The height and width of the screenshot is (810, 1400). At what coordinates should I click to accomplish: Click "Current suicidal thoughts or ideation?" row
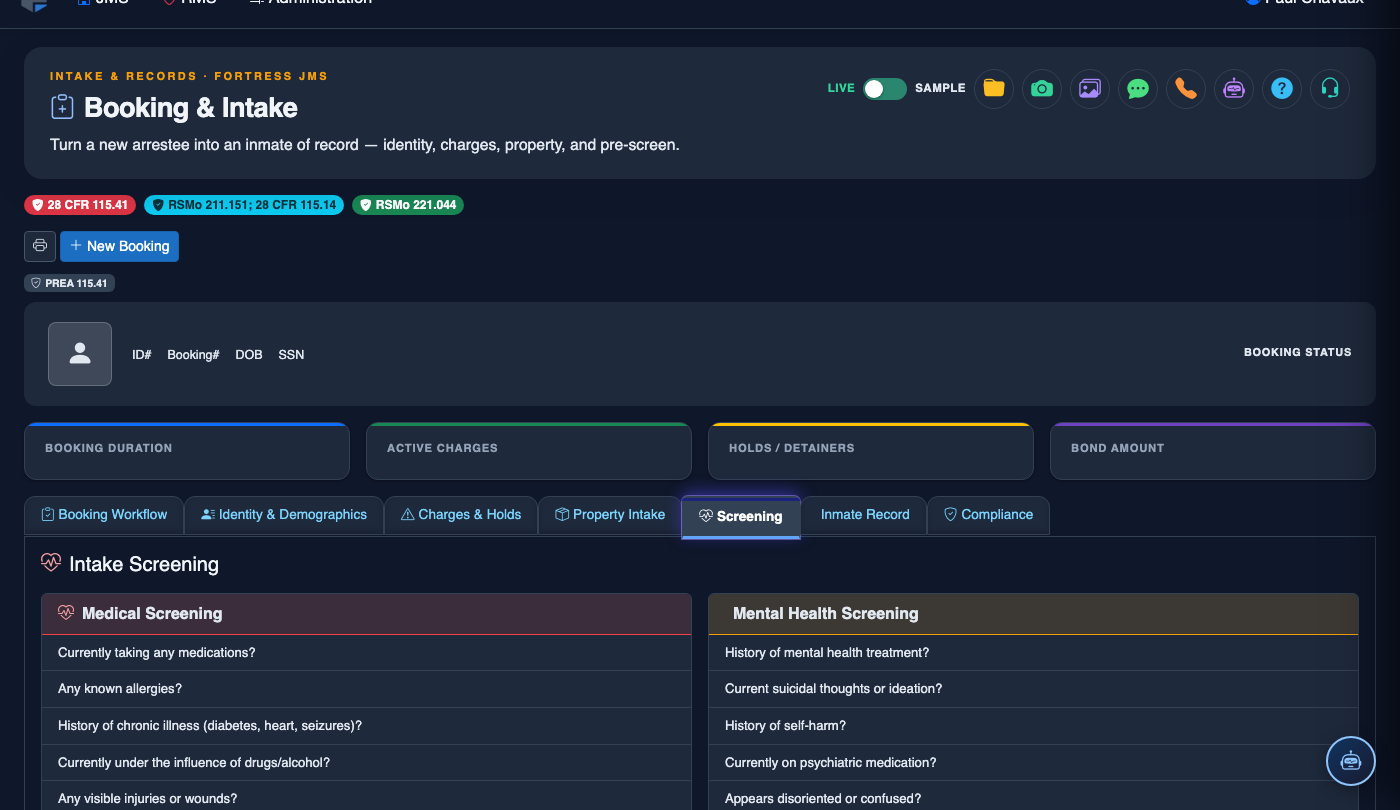[1033, 689]
